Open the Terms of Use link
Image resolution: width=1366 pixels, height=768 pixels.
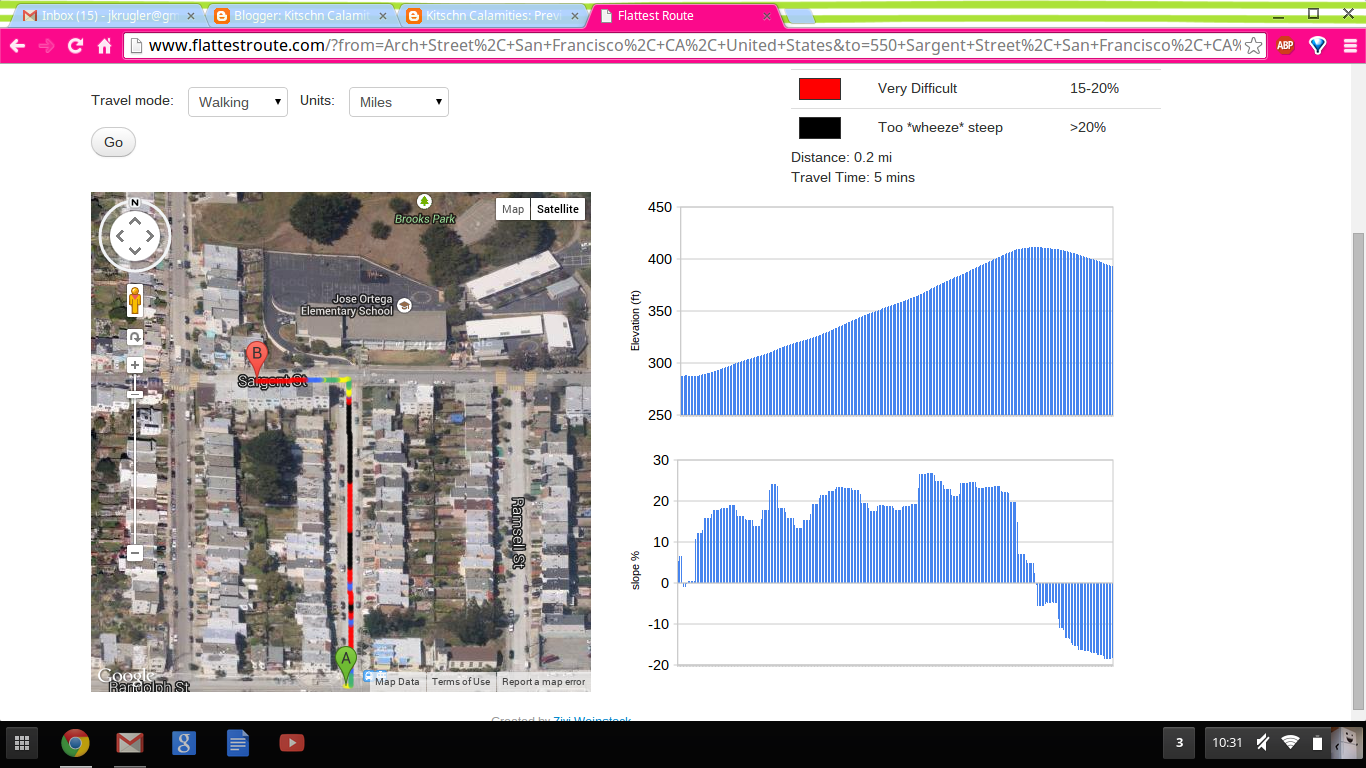tap(461, 682)
